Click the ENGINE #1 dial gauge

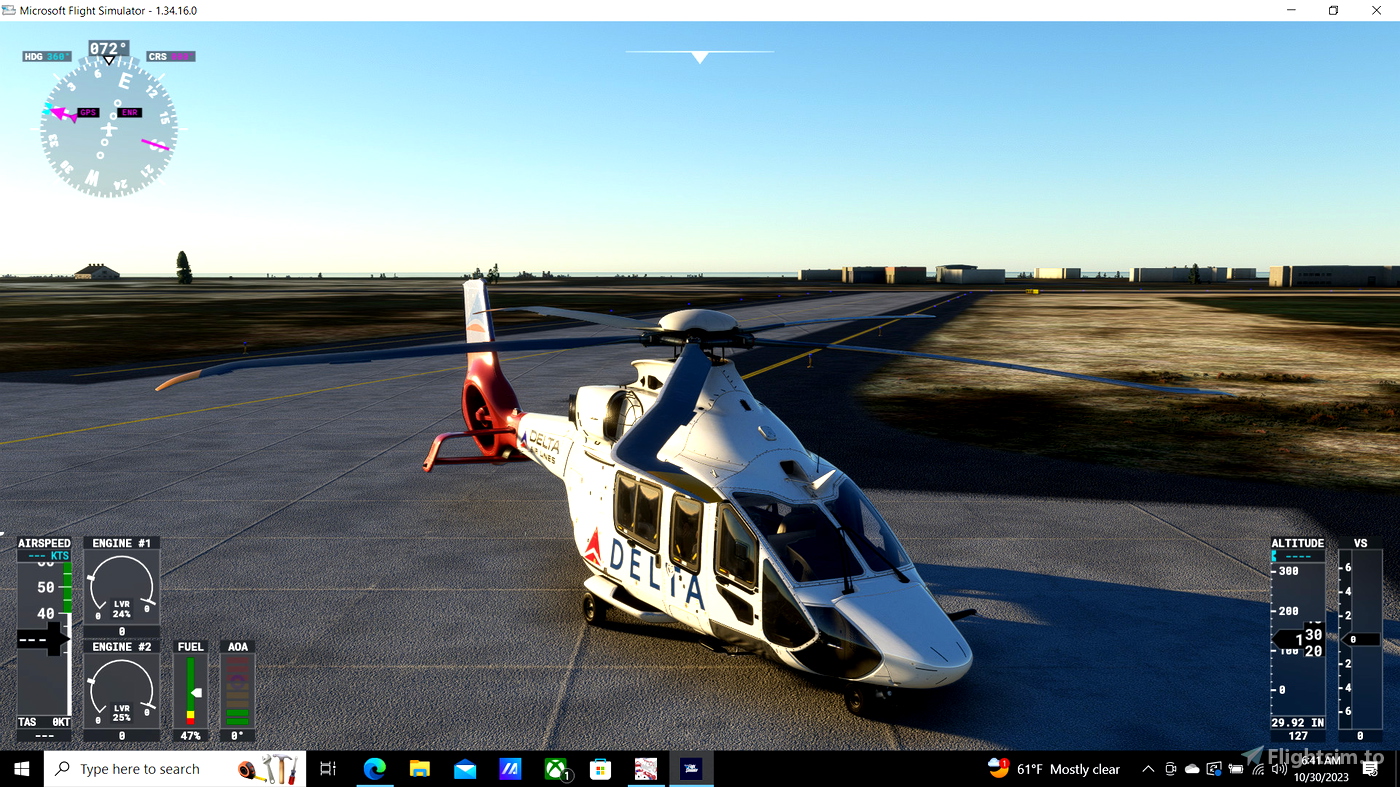(x=121, y=587)
